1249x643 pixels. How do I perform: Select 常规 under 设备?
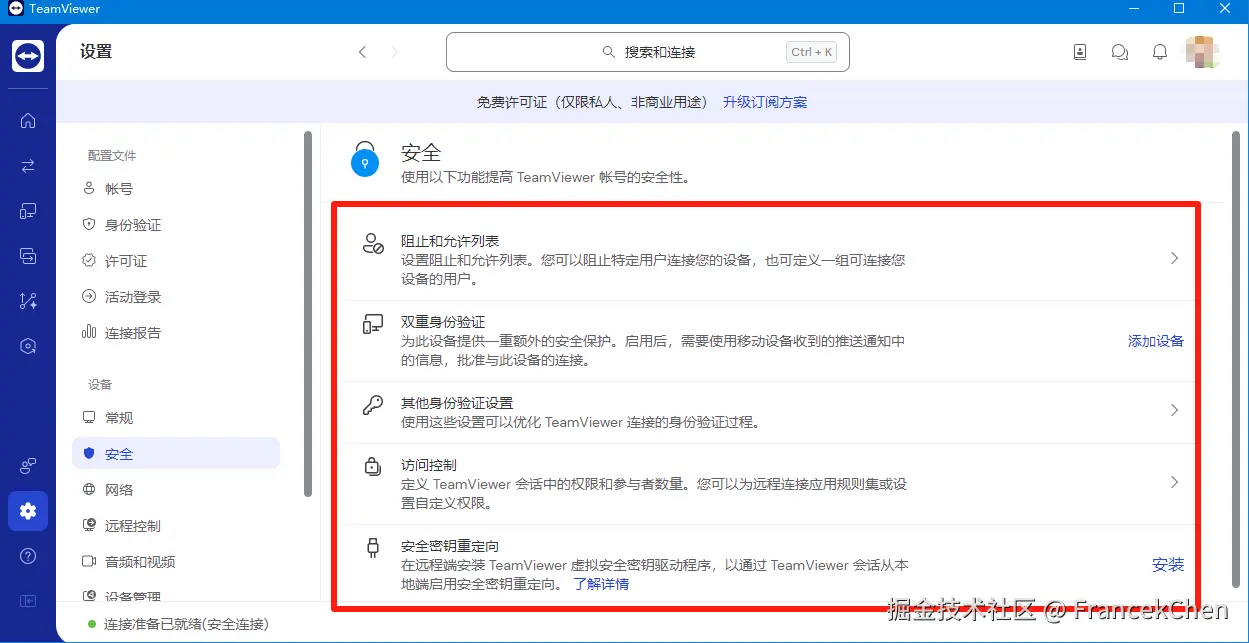[176, 418]
